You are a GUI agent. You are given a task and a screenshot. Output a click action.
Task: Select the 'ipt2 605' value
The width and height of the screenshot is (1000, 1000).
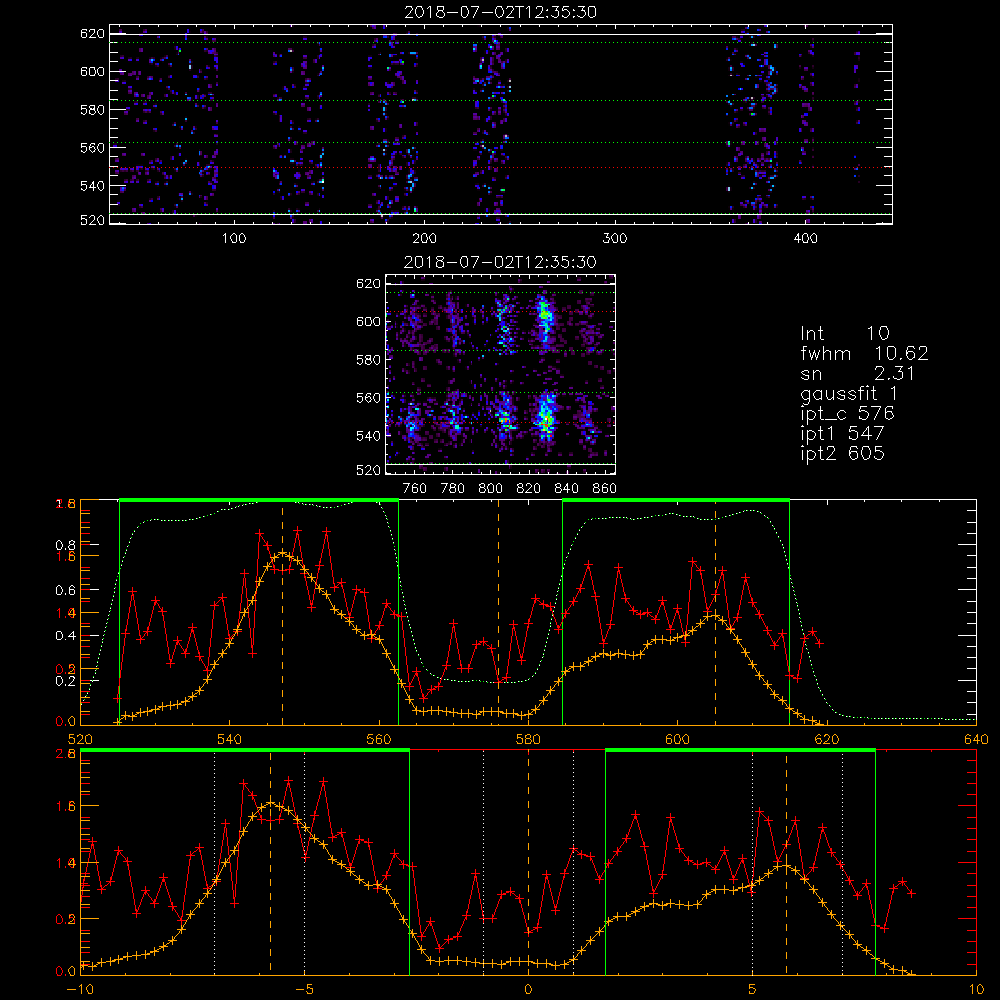[x=842, y=453]
